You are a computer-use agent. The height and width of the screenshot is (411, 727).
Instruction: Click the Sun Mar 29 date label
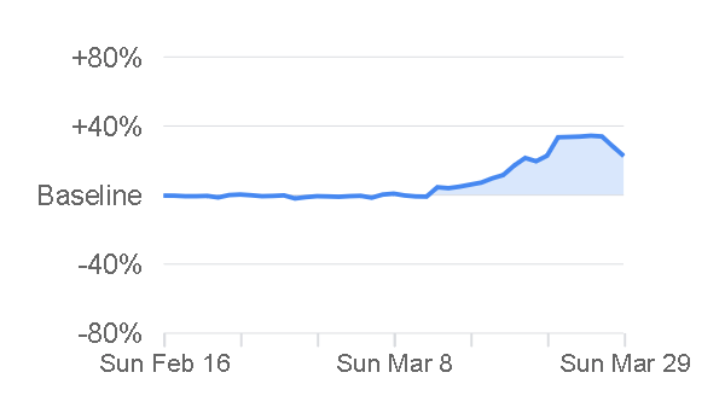pos(624,363)
